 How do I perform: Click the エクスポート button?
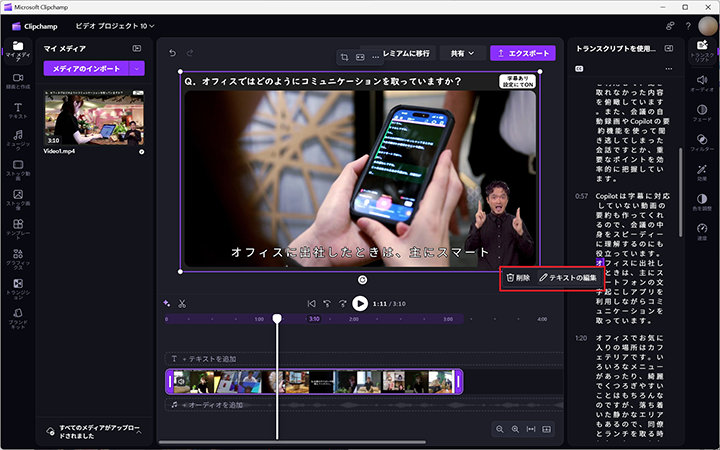(x=523, y=53)
